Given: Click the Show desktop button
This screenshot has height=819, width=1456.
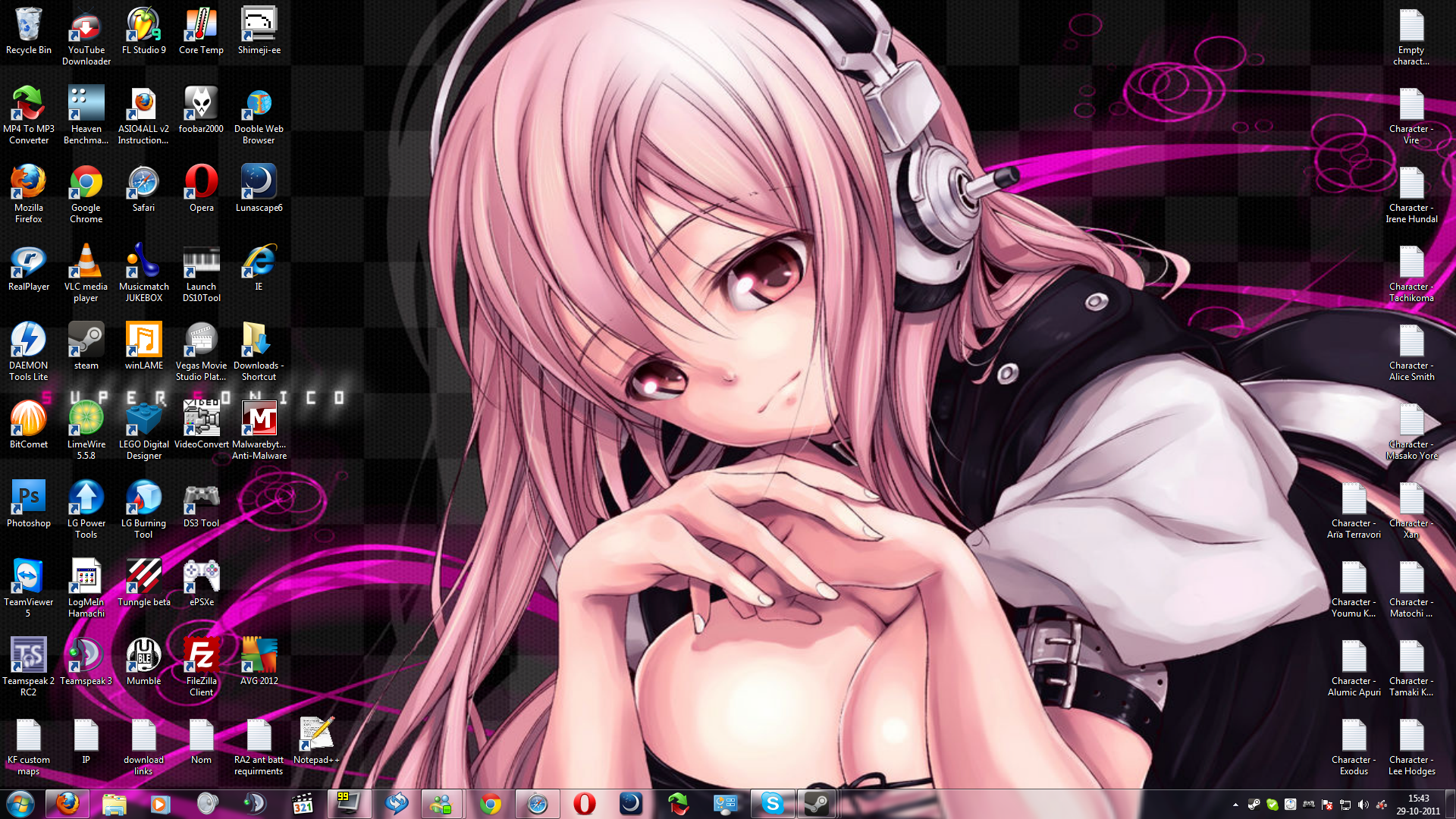Looking at the screenshot, I should [1451, 804].
